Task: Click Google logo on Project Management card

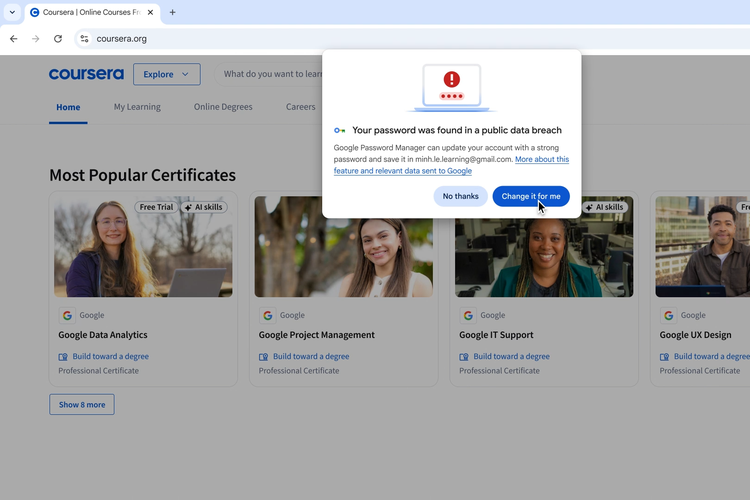Action: point(267,315)
